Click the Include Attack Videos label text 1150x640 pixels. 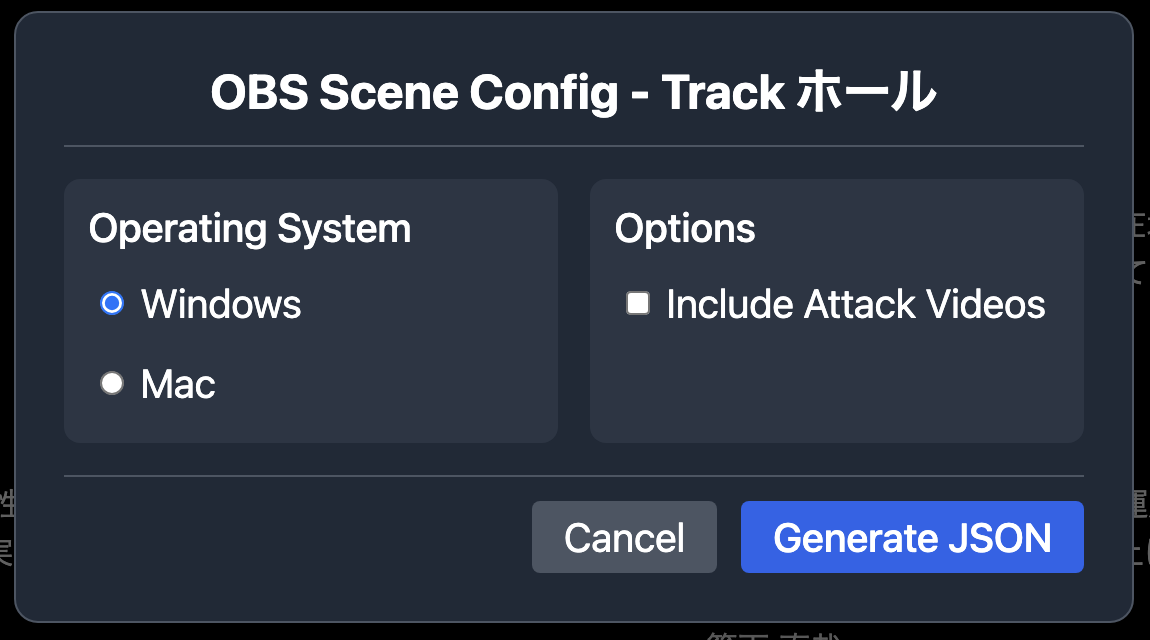tap(855, 304)
